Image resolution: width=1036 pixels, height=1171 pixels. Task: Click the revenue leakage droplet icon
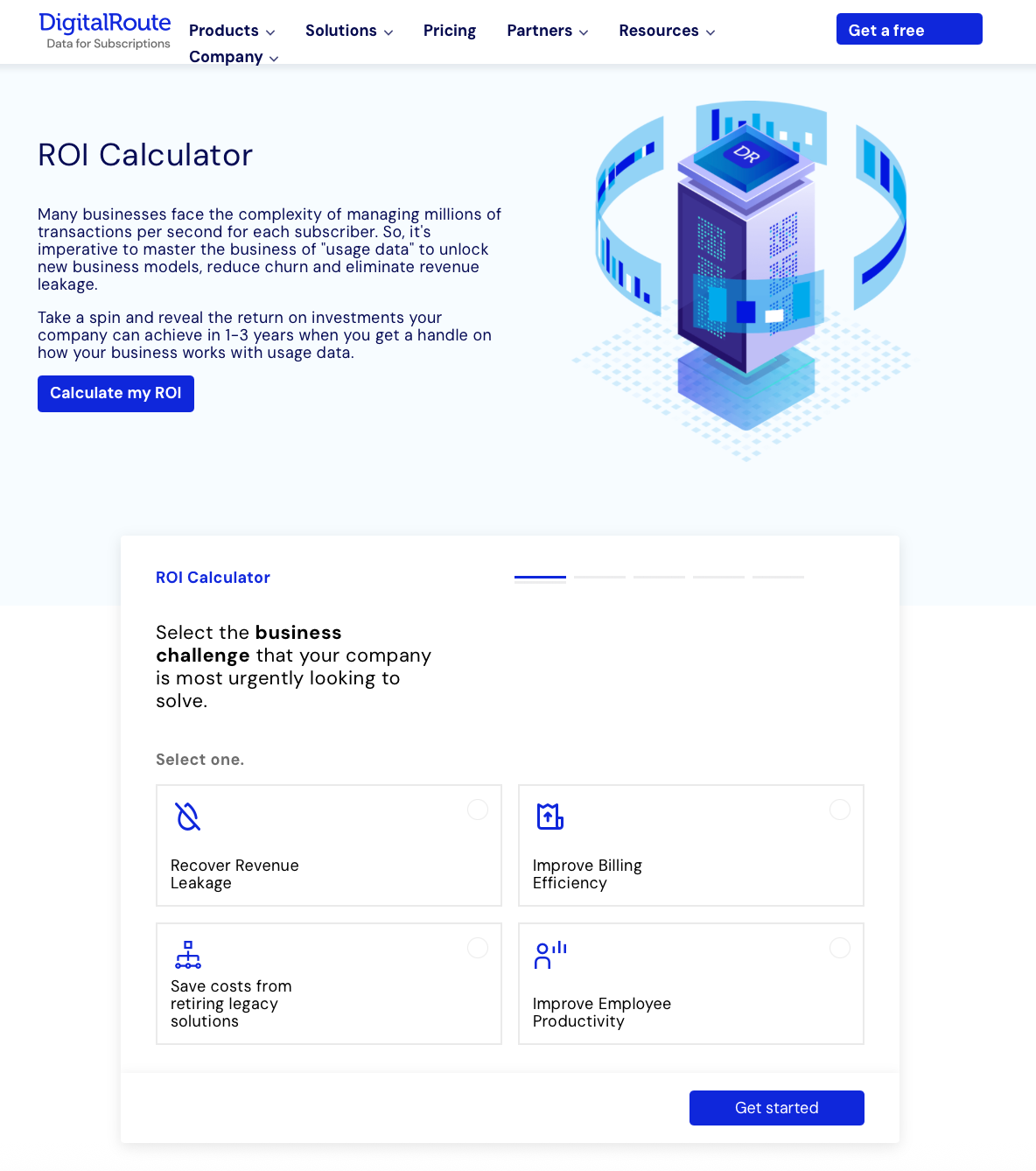pos(188,817)
